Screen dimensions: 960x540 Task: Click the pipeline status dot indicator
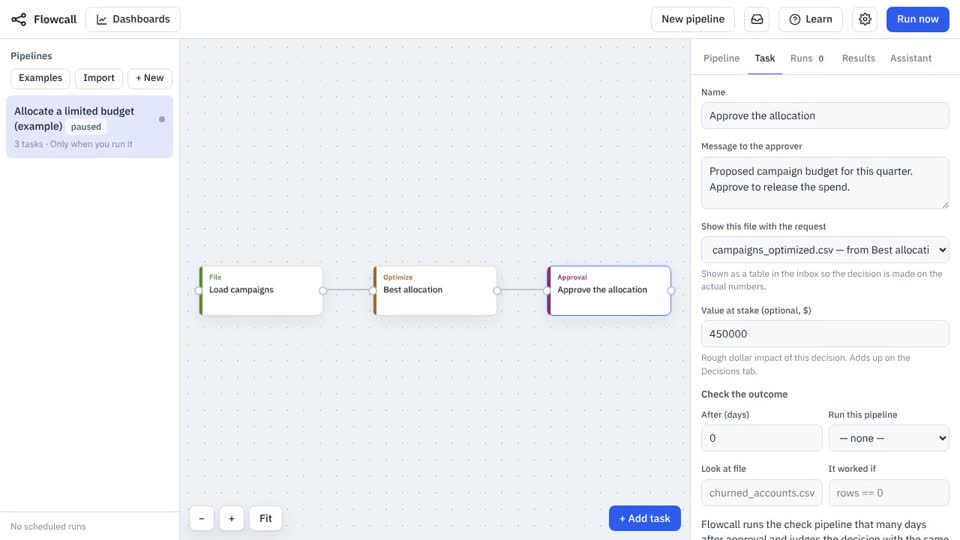162,119
